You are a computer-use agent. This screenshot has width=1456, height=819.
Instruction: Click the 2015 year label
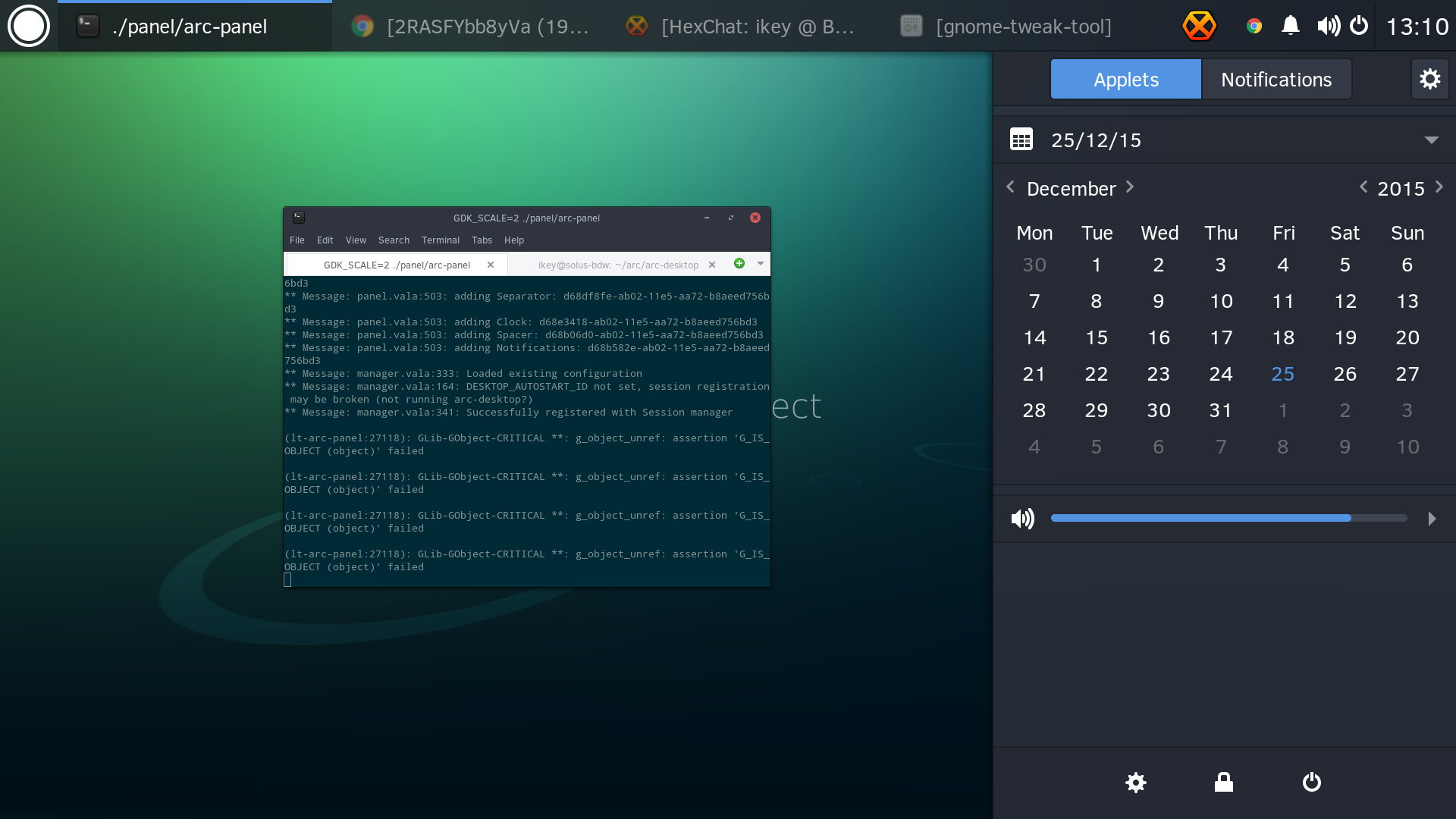pyautogui.click(x=1401, y=189)
